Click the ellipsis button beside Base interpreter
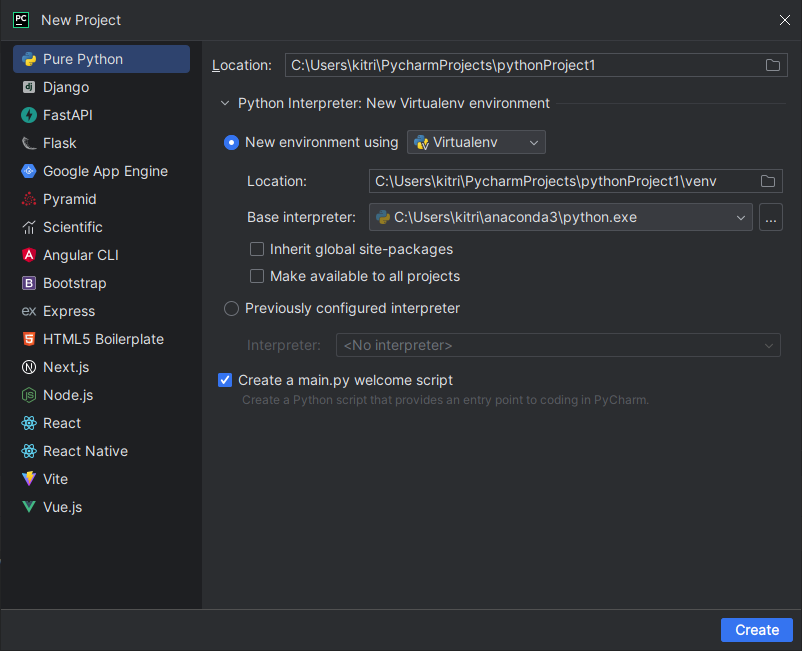Image resolution: width=802 pixels, height=651 pixels. click(x=771, y=217)
